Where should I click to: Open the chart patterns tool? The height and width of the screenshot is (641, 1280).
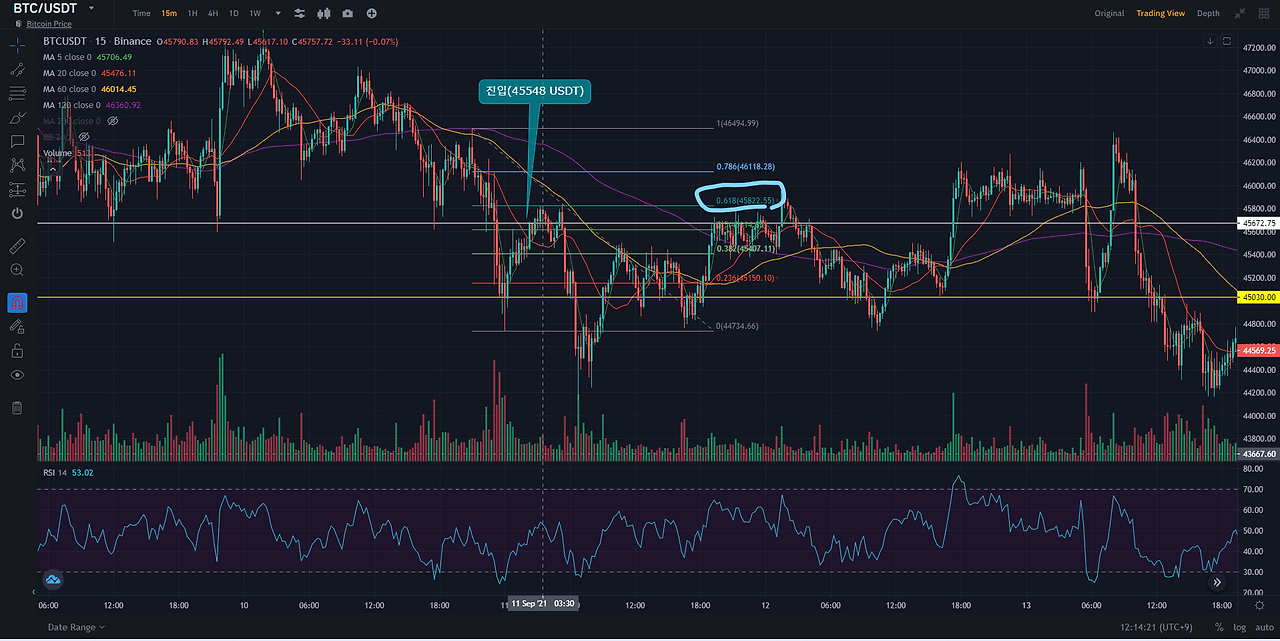[x=17, y=165]
